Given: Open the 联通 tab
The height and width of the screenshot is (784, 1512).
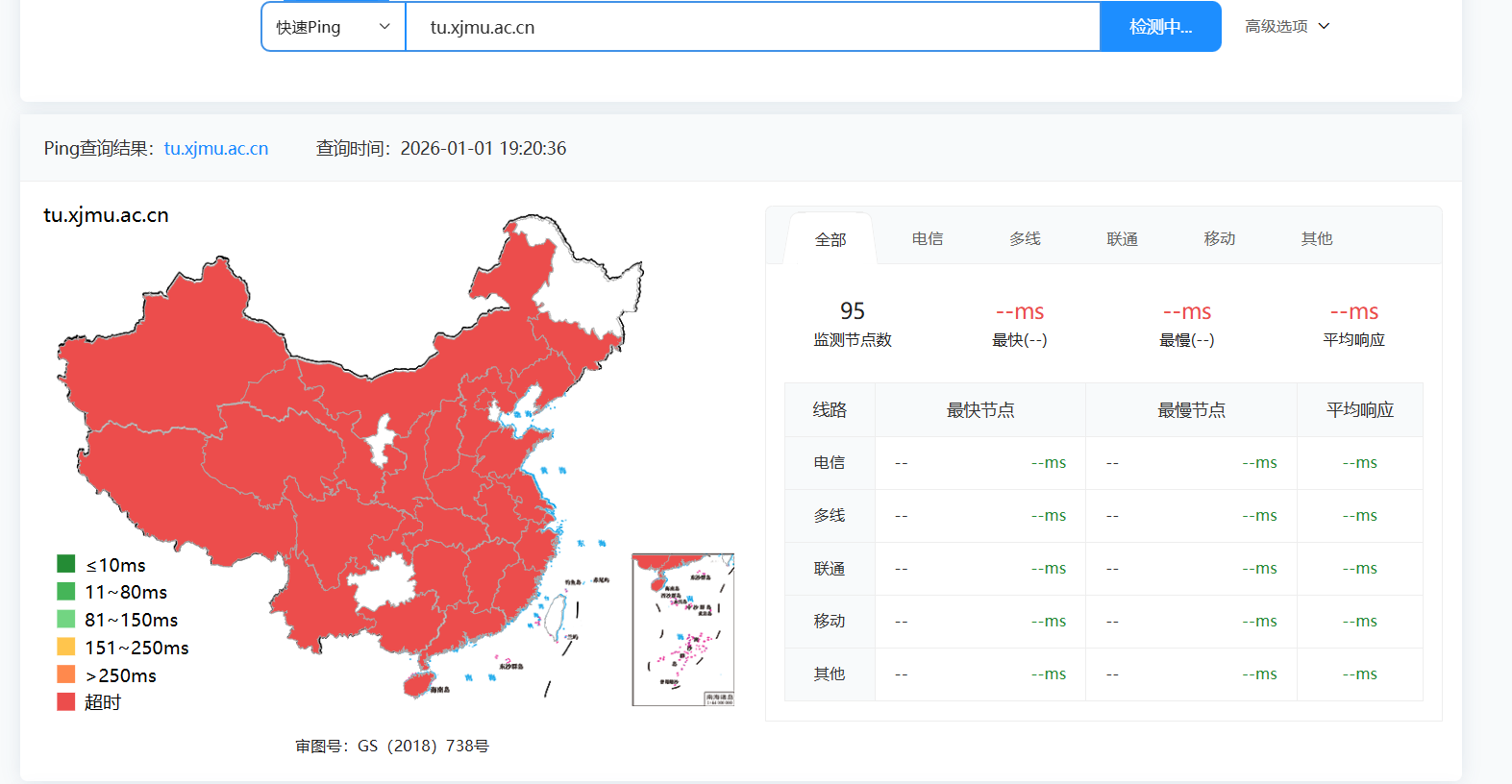Looking at the screenshot, I should [1122, 239].
